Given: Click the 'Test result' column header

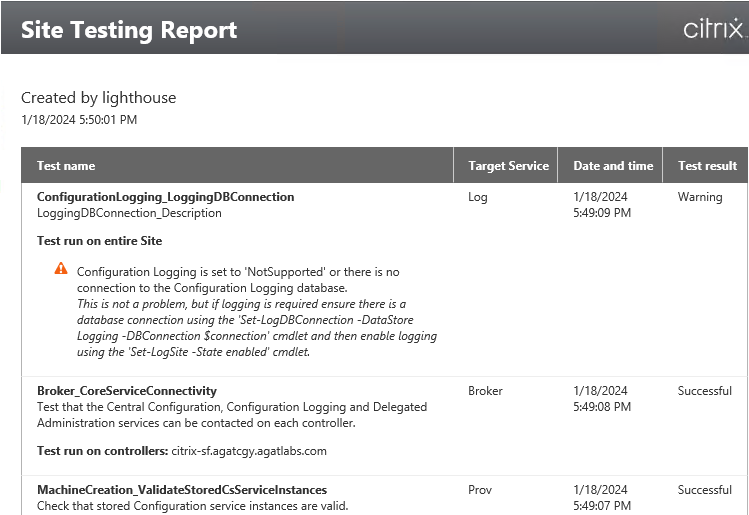Looking at the screenshot, I should pos(707,166).
